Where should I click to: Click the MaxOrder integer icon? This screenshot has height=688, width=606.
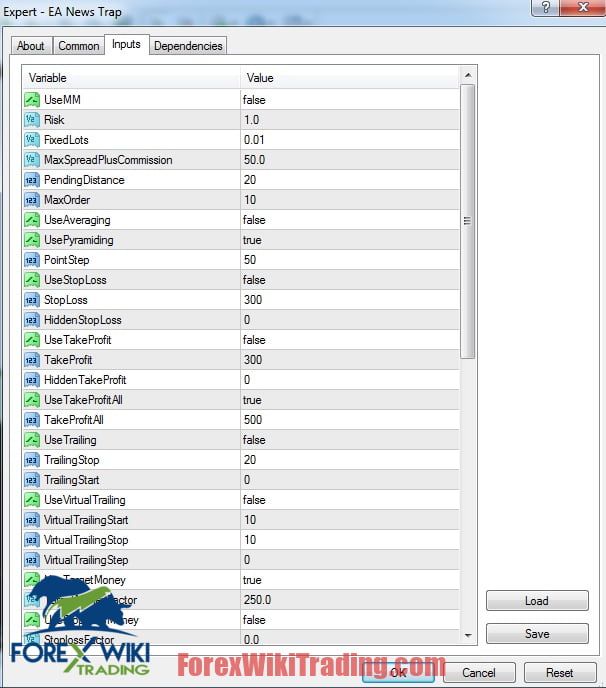click(32, 200)
